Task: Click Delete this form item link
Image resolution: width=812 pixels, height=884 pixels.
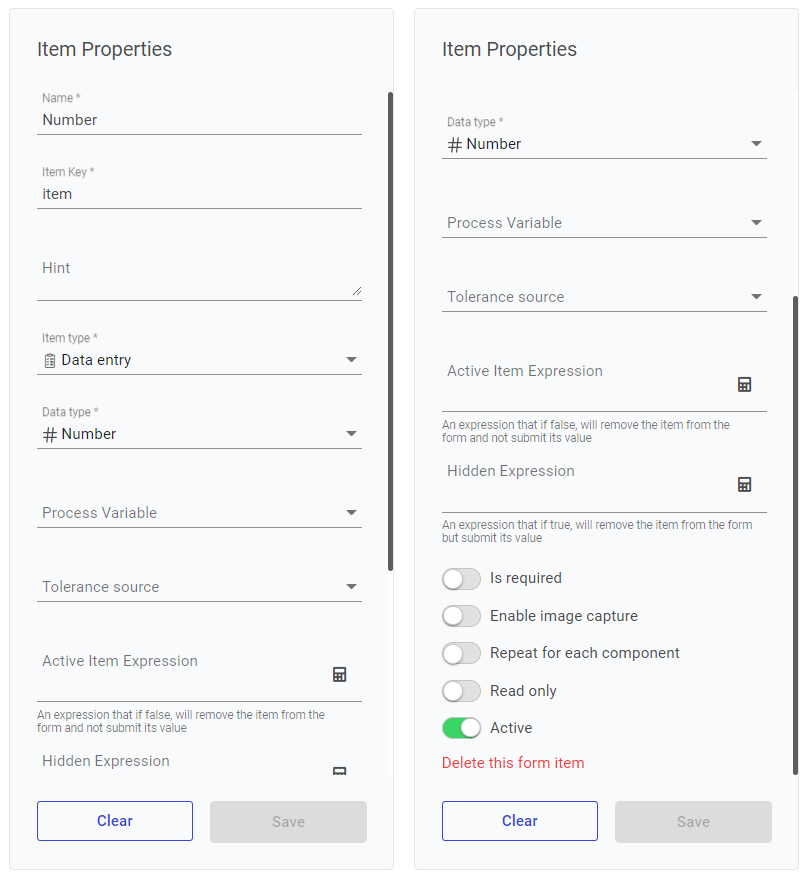Action: pos(513,763)
